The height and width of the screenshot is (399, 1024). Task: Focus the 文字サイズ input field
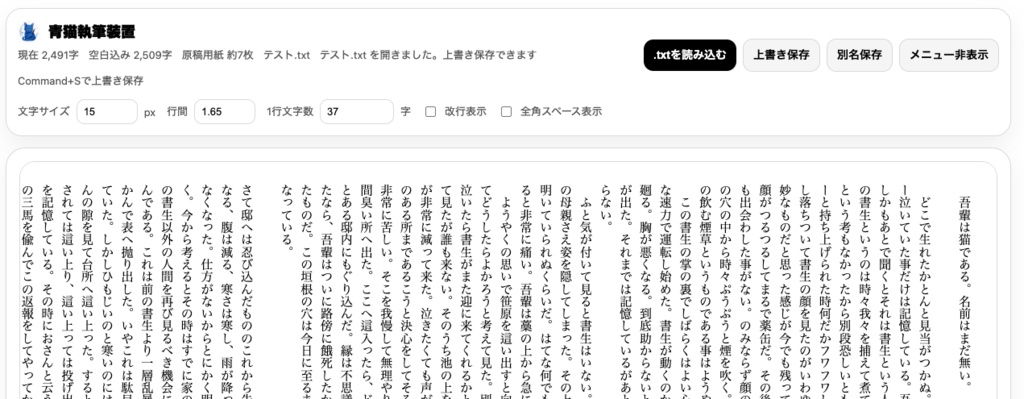[107, 112]
